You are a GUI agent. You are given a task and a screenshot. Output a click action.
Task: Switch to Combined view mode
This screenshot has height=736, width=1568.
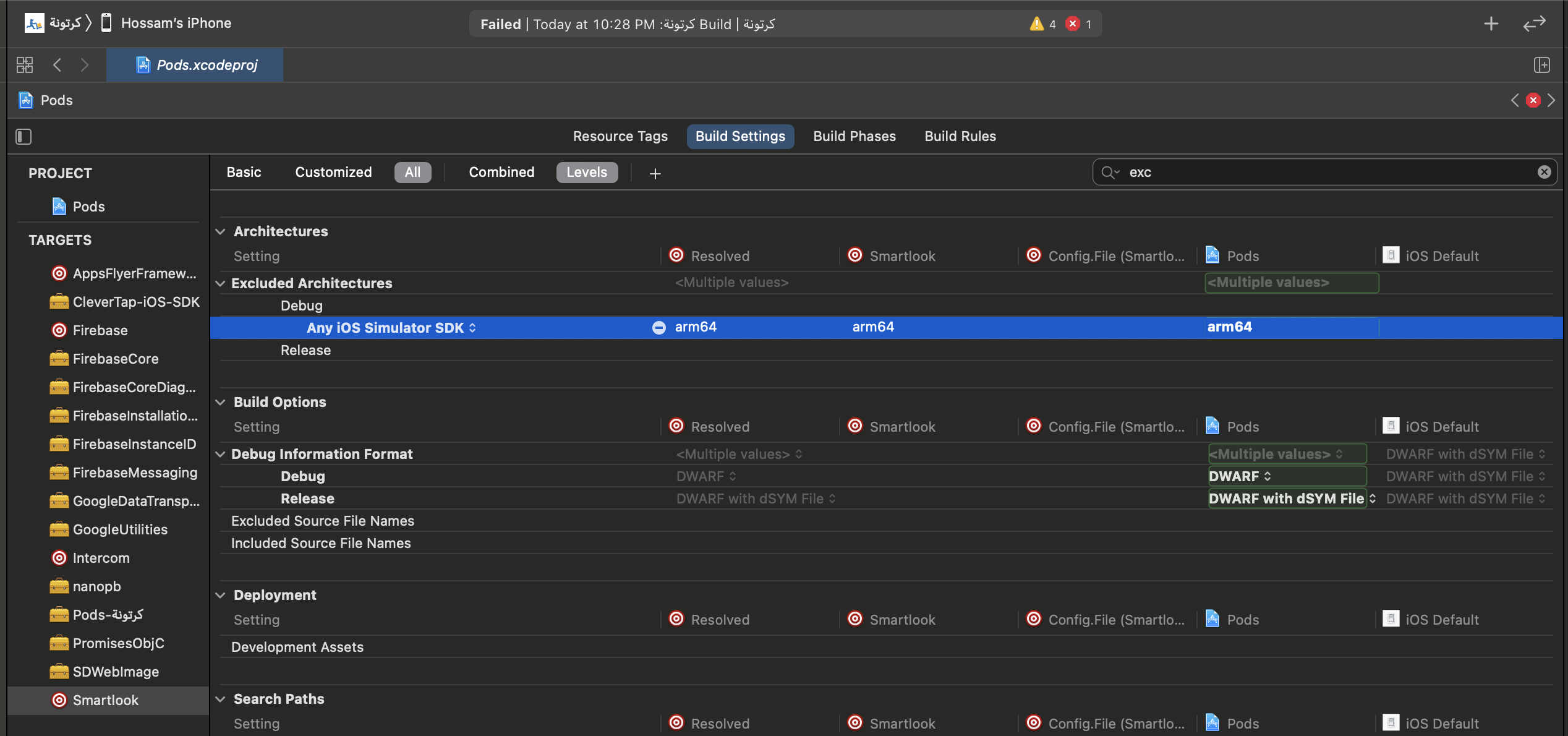pos(501,172)
